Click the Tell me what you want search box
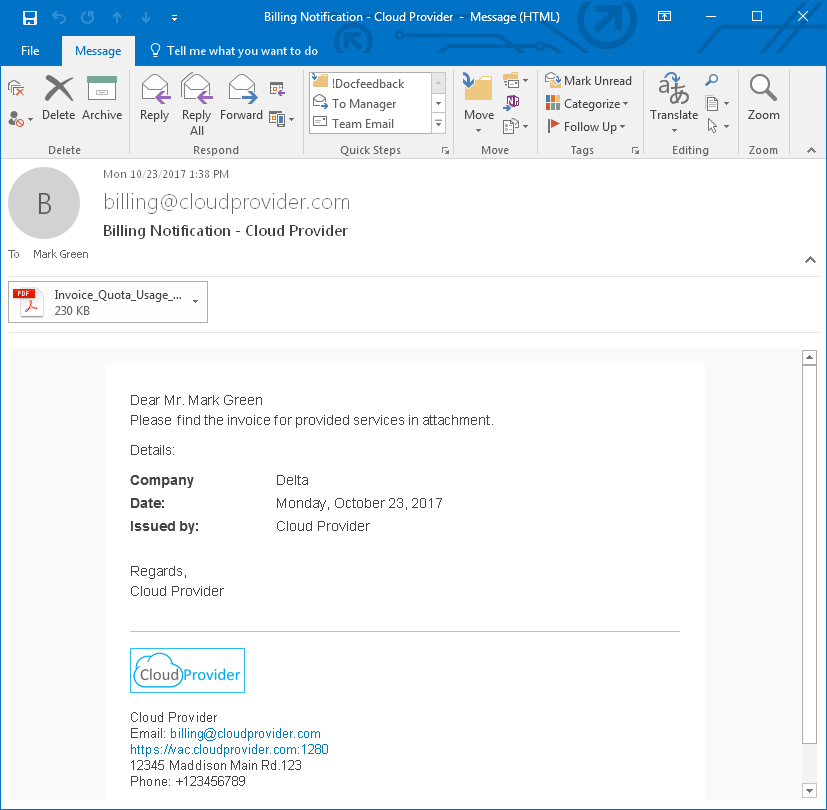This screenshot has height=810, width=827. click(242, 51)
